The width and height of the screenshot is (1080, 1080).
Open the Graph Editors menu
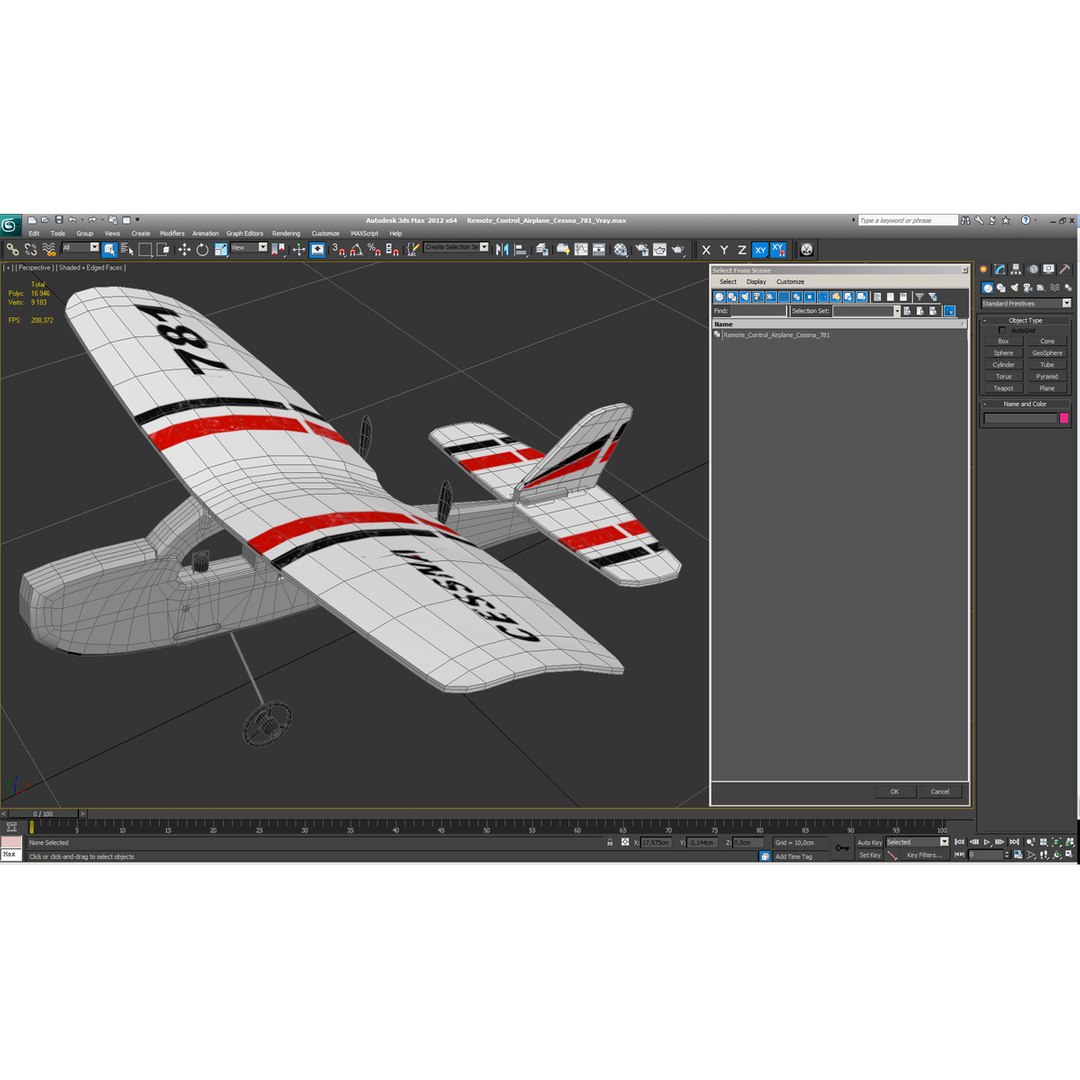pyautogui.click(x=245, y=233)
